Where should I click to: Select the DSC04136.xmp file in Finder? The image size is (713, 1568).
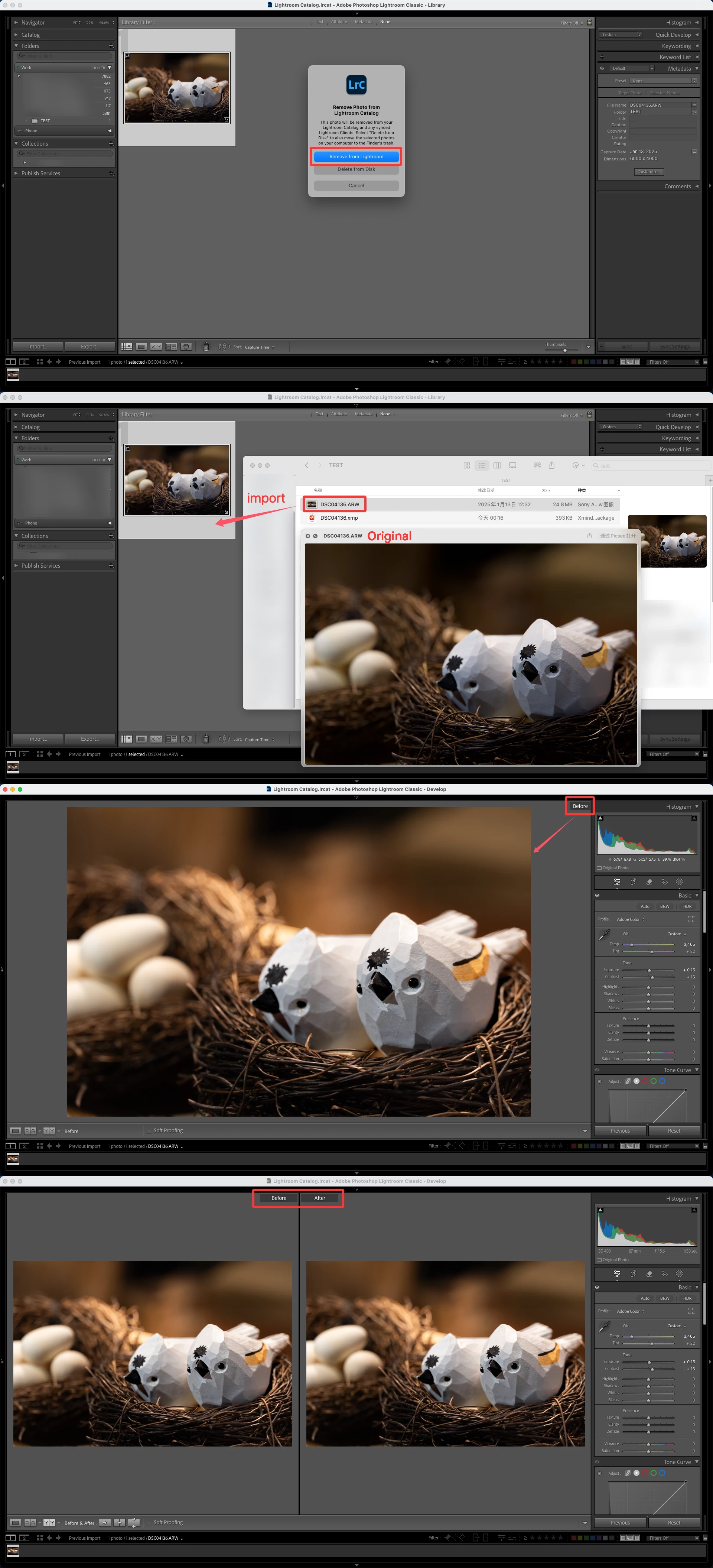click(339, 518)
